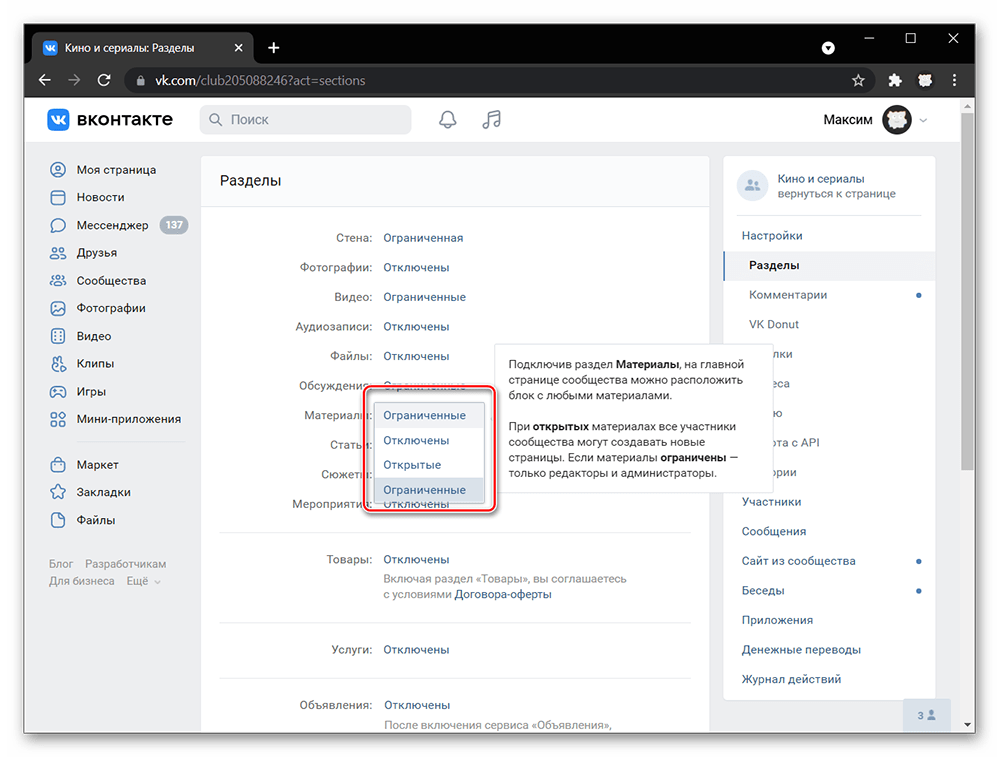Open Объявления dropdown Отключены

(x=417, y=705)
